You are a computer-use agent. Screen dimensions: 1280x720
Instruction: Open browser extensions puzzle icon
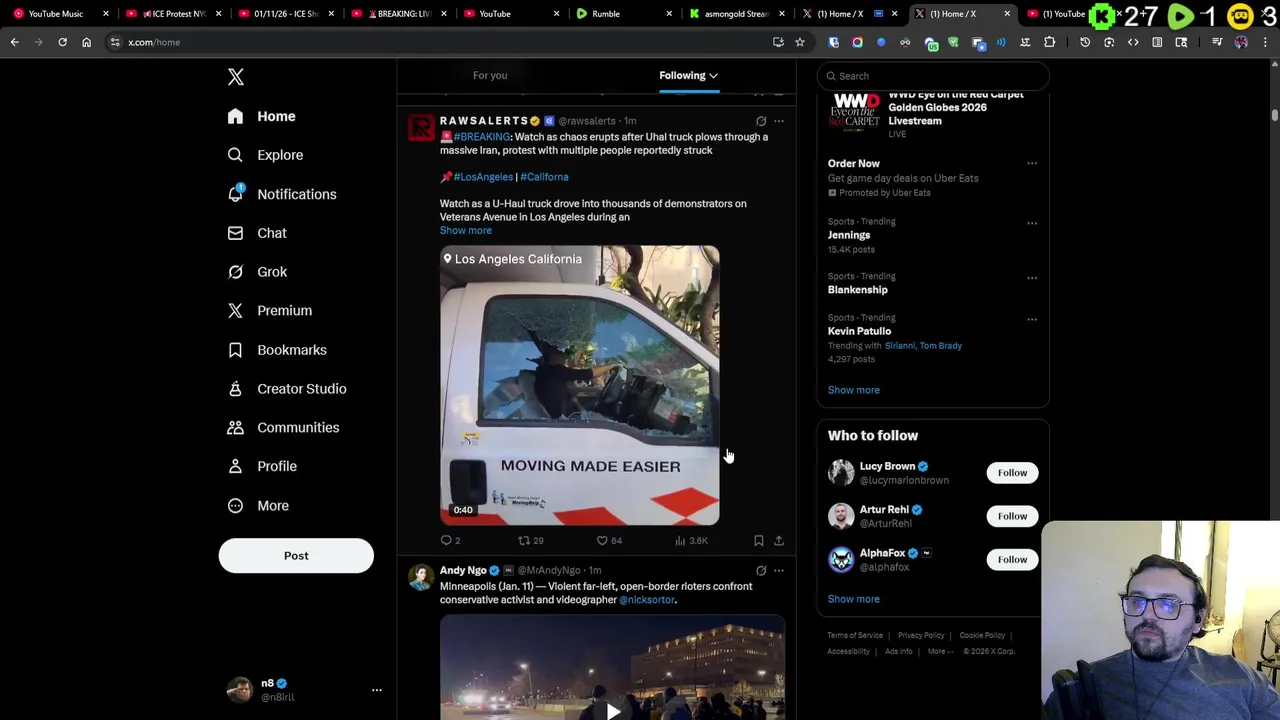point(1049,42)
